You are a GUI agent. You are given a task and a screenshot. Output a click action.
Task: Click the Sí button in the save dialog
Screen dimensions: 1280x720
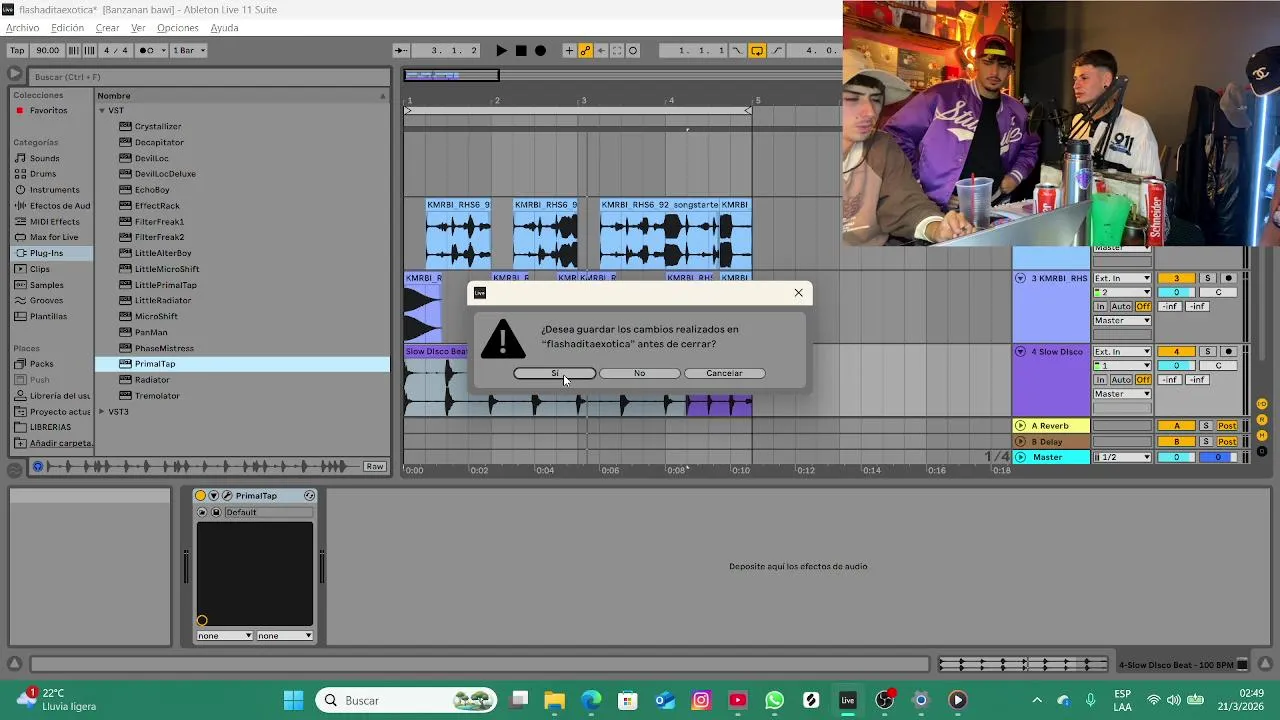click(555, 373)
